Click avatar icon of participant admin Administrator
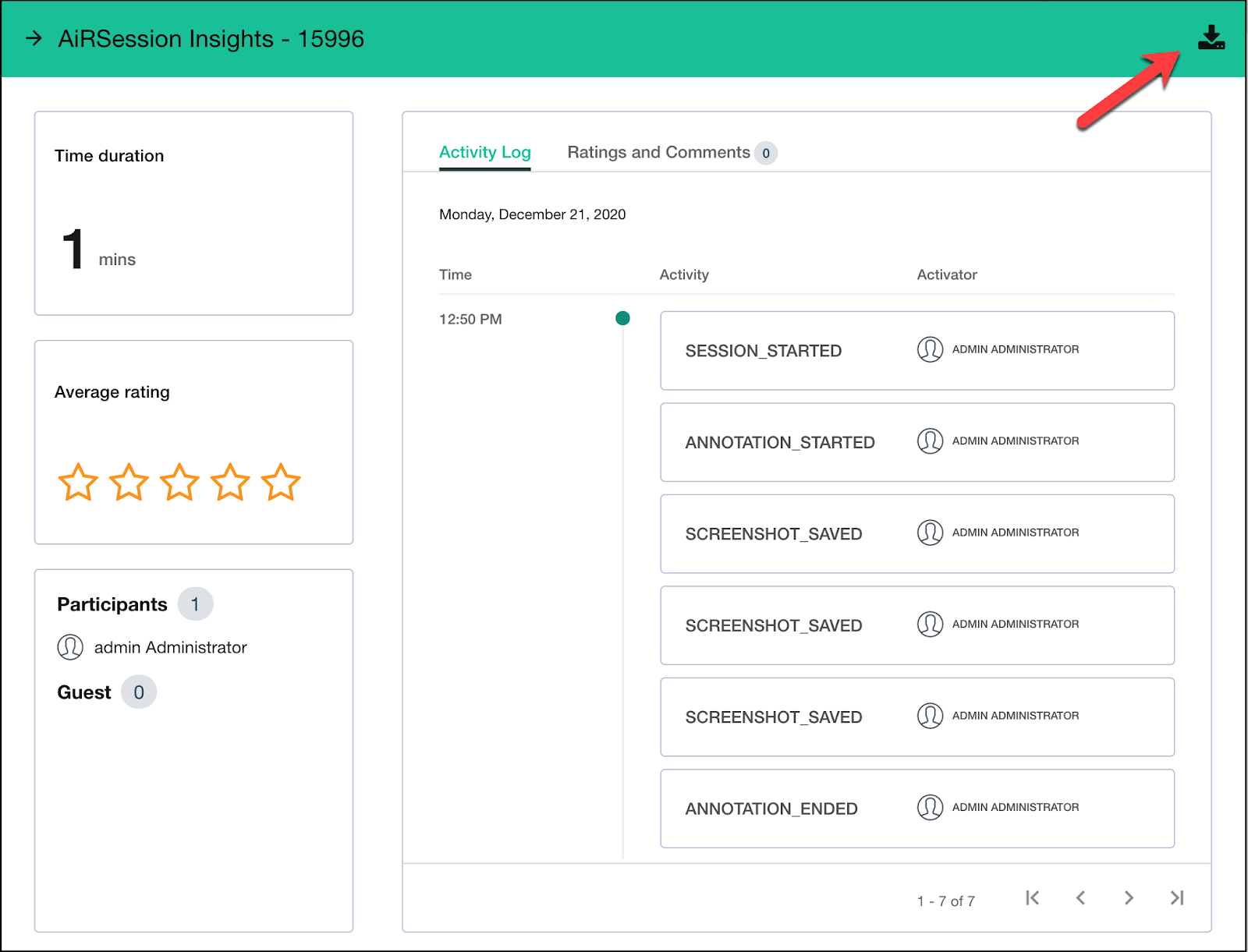 [70, 647]
